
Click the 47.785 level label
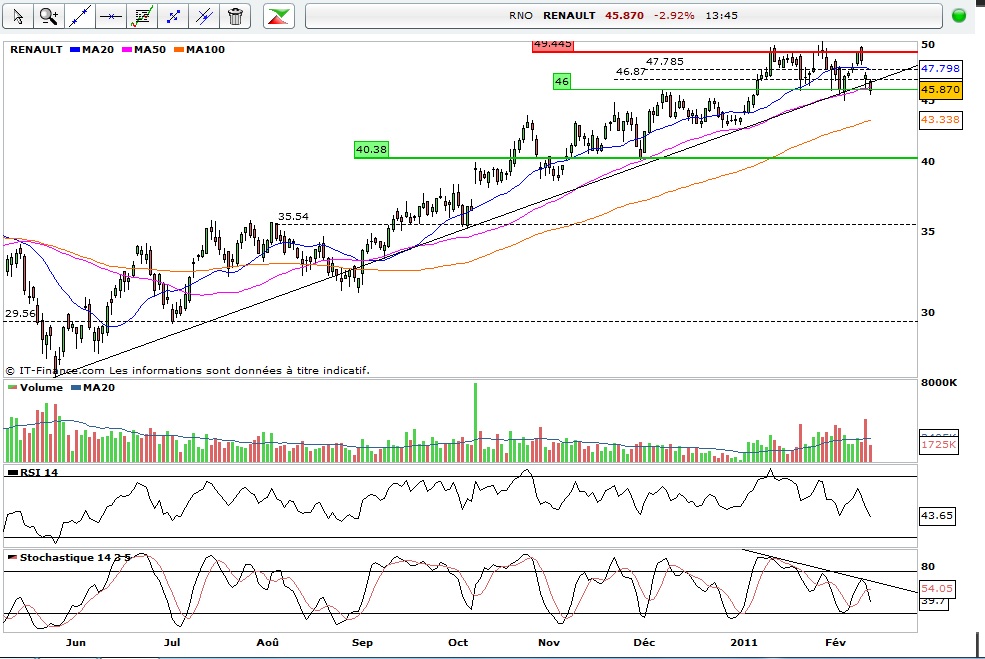tap(665, 62)
